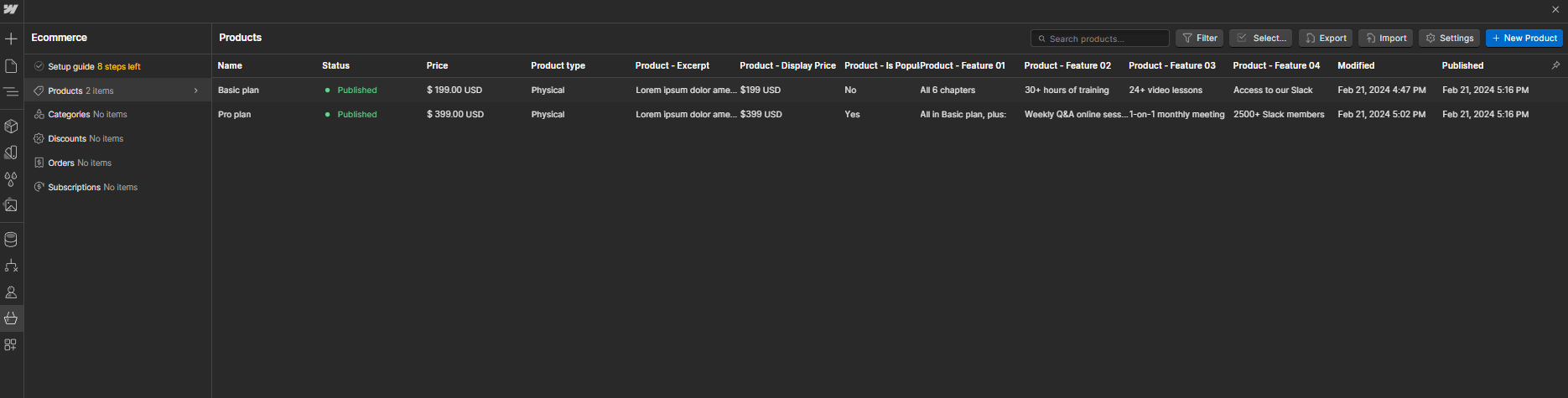This screenshot has width=1568, height=398.
Task: Select Orders in Ecommerce sidebar
Action: click(117, 163)
